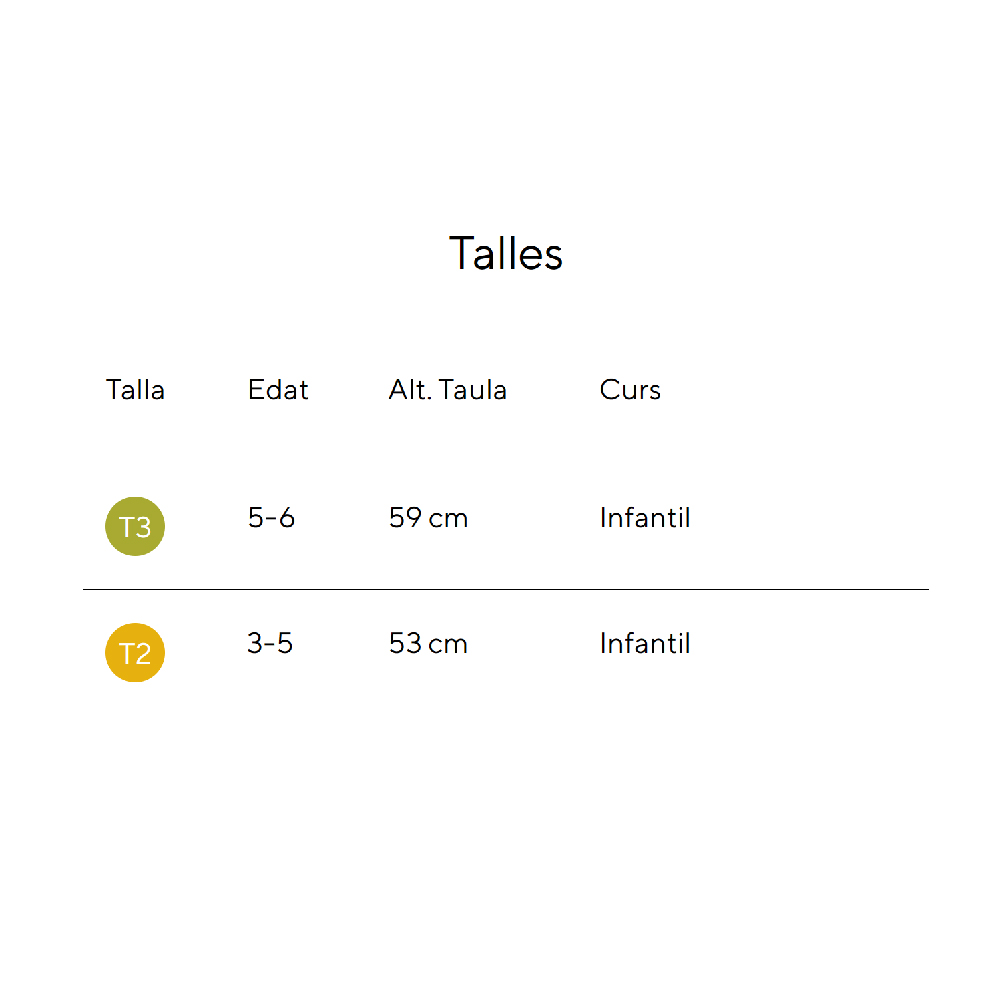Pick the olive-colored circle swatch
1000x1000 pixels.
pos(135,526)
